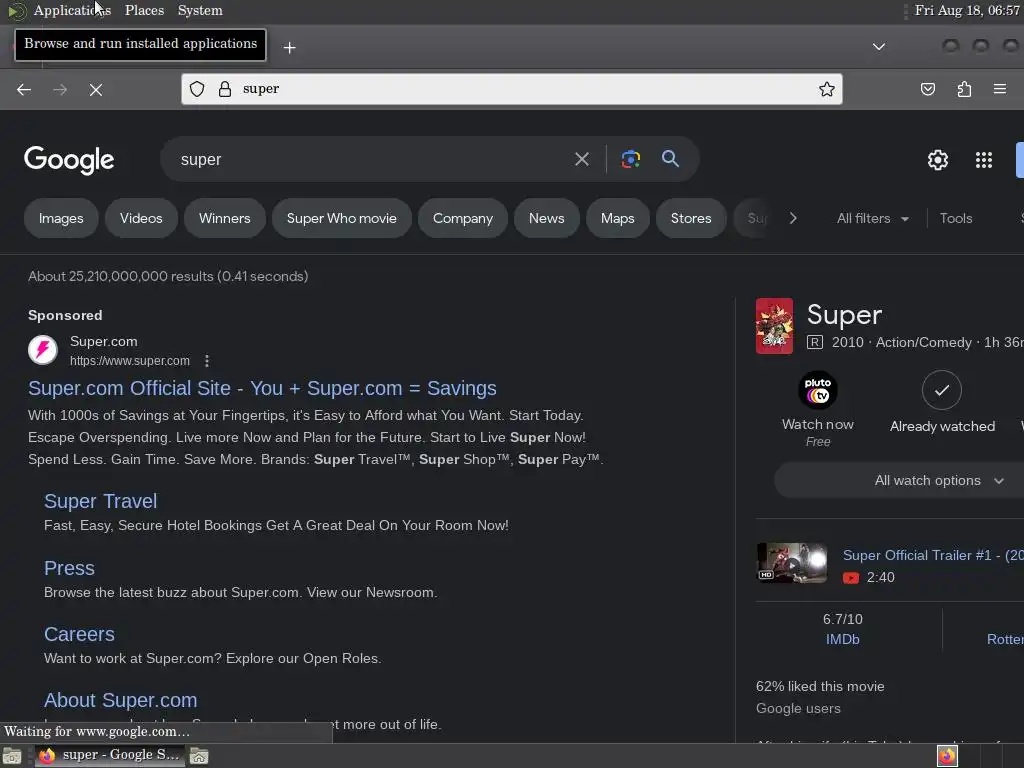Image resolution: width=1024 pixels, height=768 pixels.
Task: Click in the Google search field
Action: tap(372, 159)
